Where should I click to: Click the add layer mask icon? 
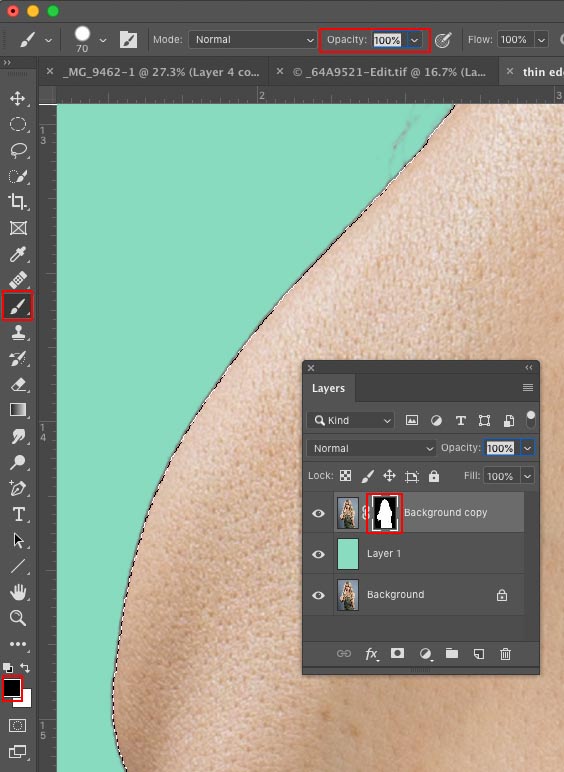click(x=397, y=653)
